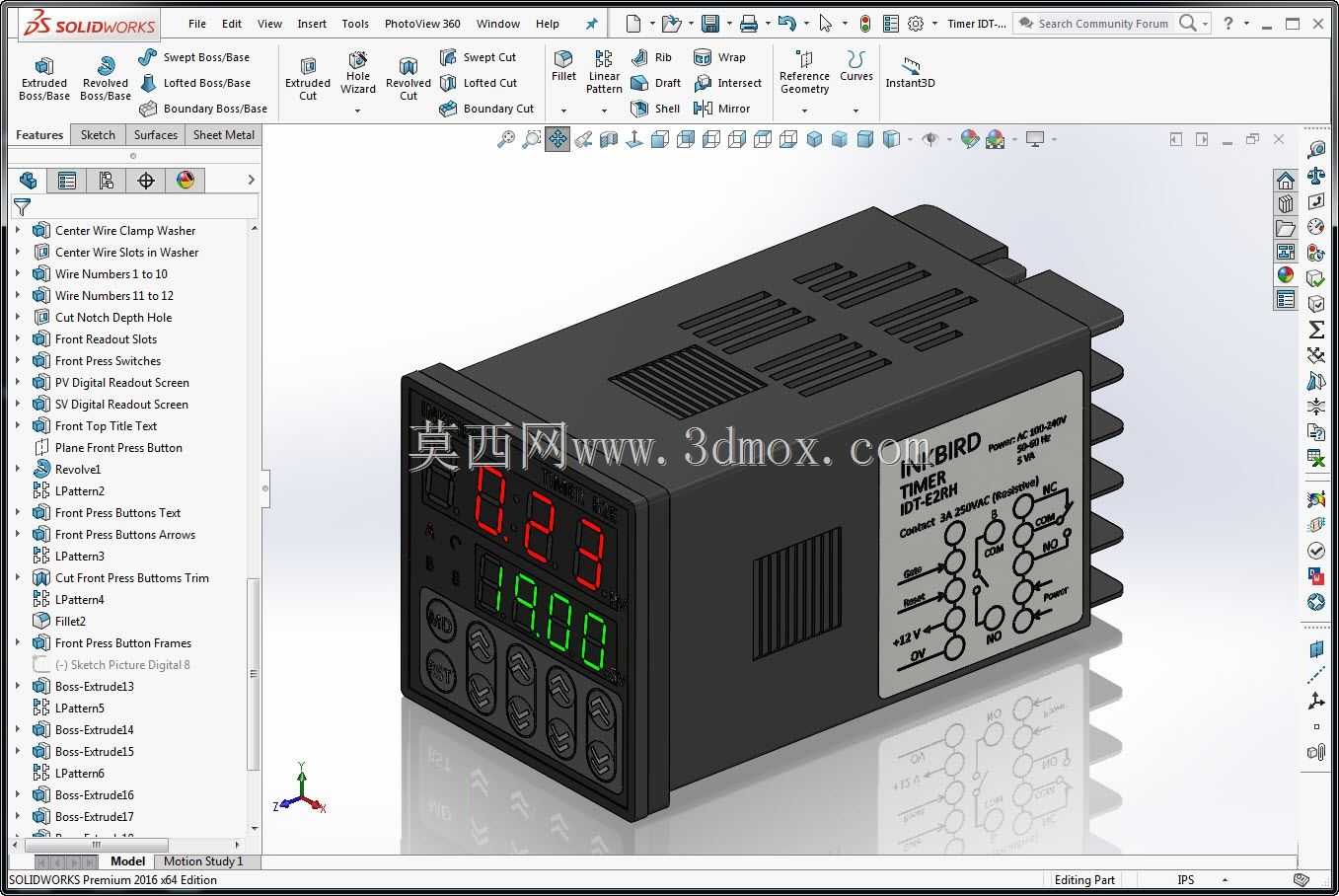
Task: Select the Draft feature tool
Action: pos(655,83)
